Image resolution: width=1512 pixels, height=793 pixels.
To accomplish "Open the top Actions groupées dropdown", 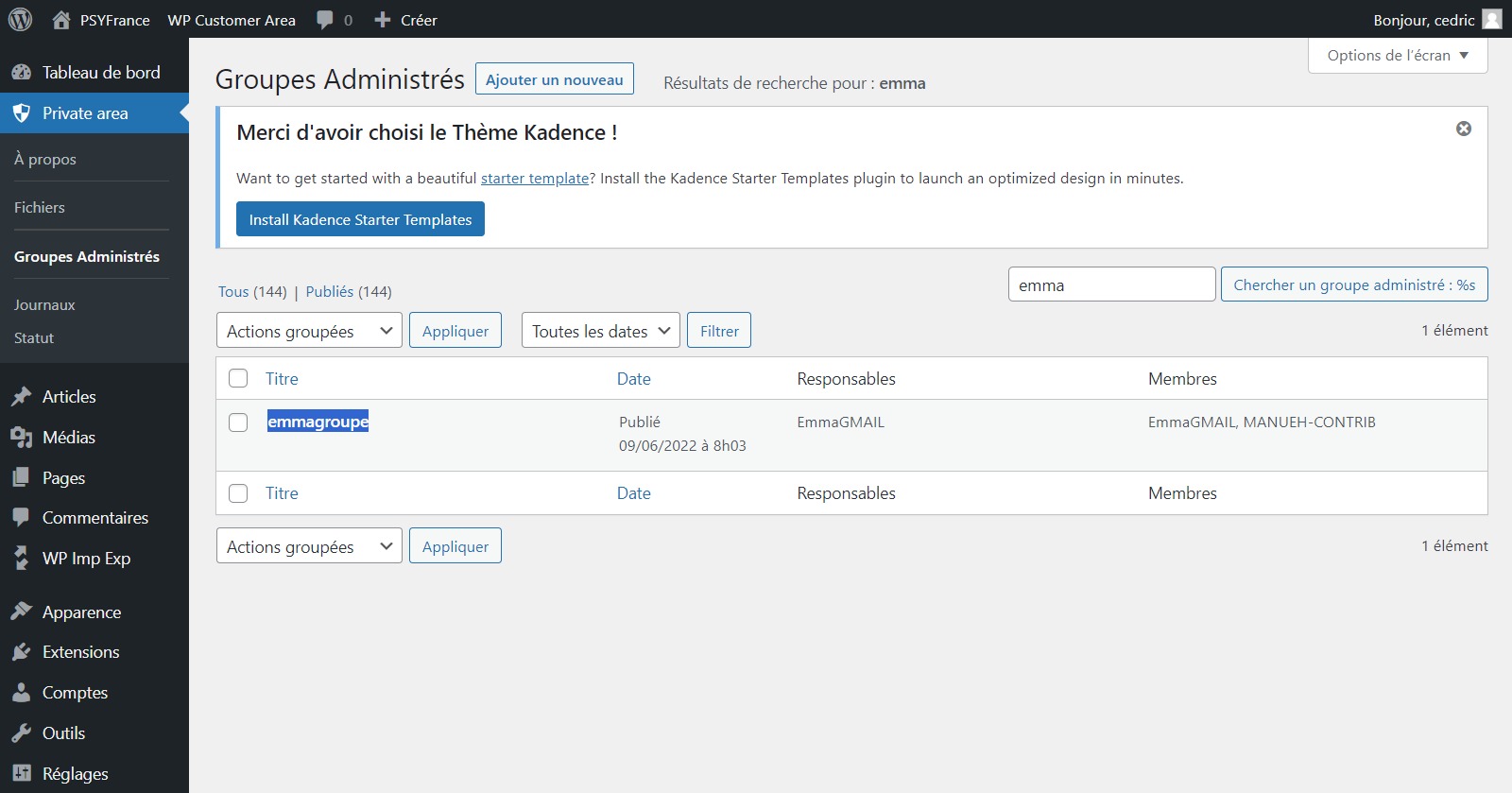I will point(309,331).
